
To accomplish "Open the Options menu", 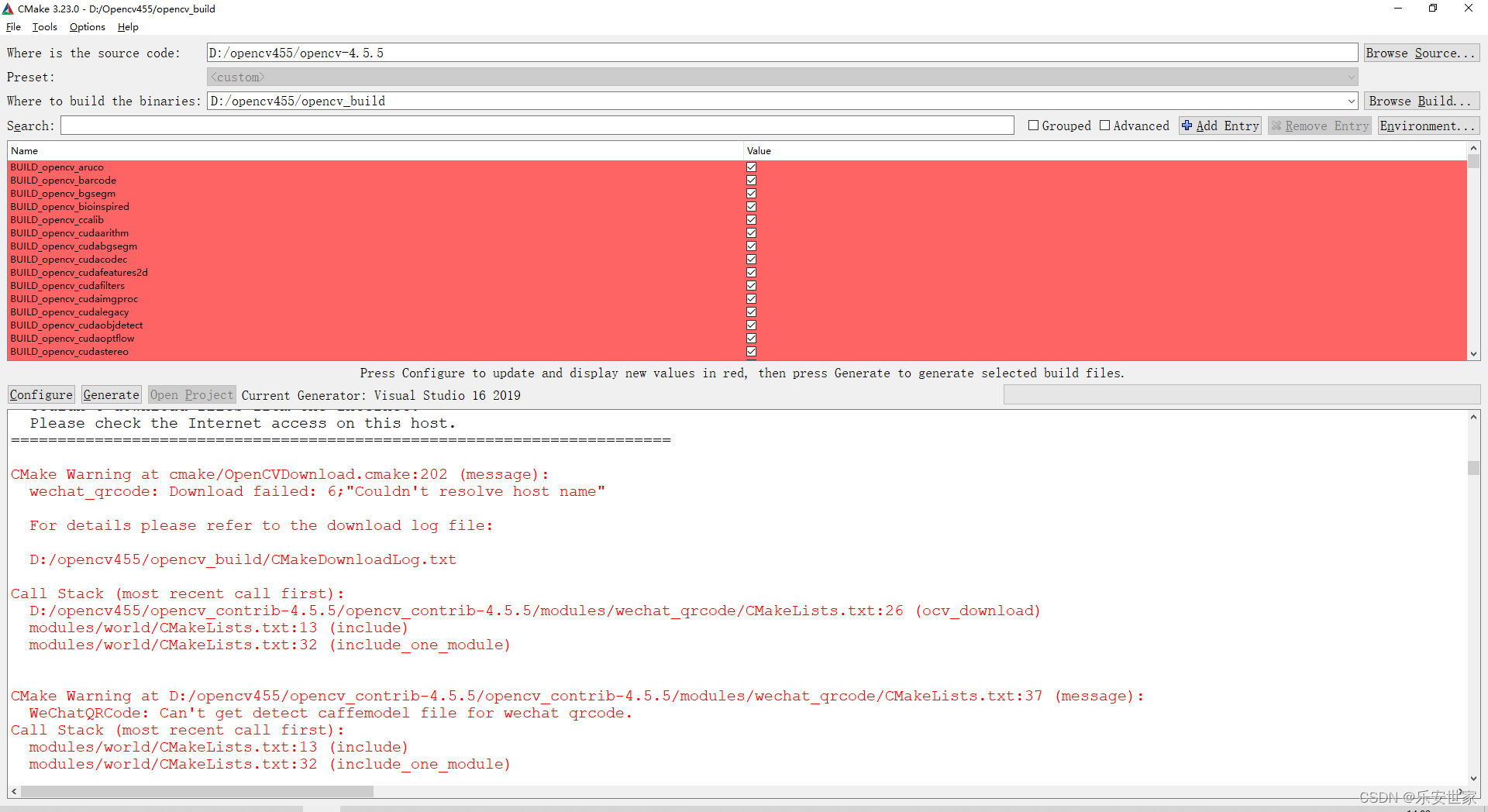I will (88, 27).
